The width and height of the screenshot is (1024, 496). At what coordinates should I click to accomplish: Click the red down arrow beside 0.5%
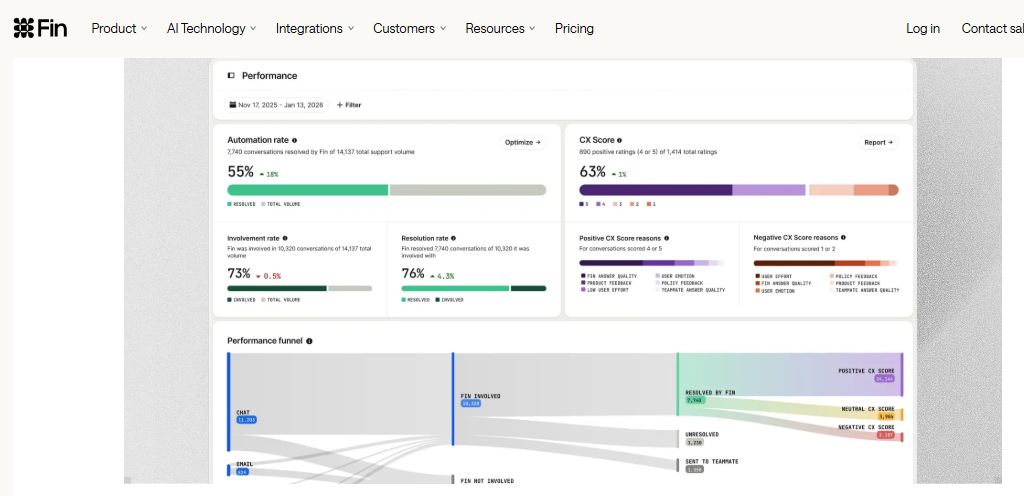coord(259,277)
